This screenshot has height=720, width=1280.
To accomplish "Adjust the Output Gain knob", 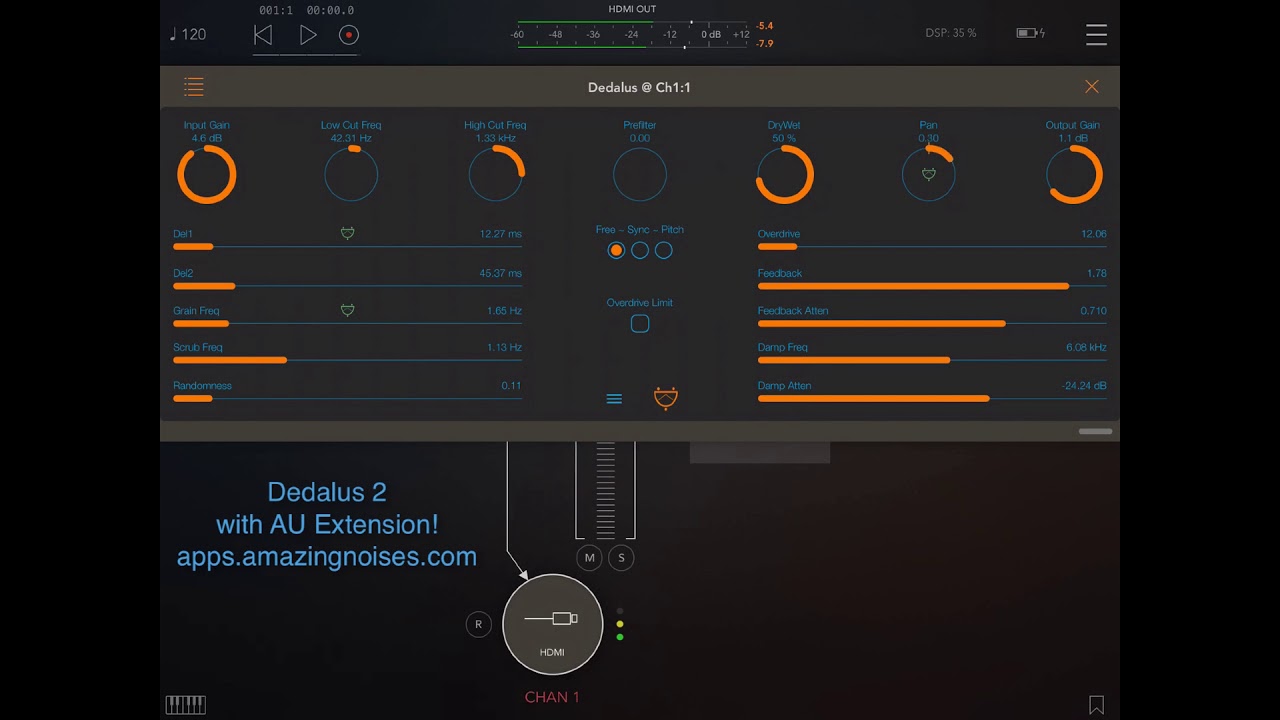I will 1074,175.
